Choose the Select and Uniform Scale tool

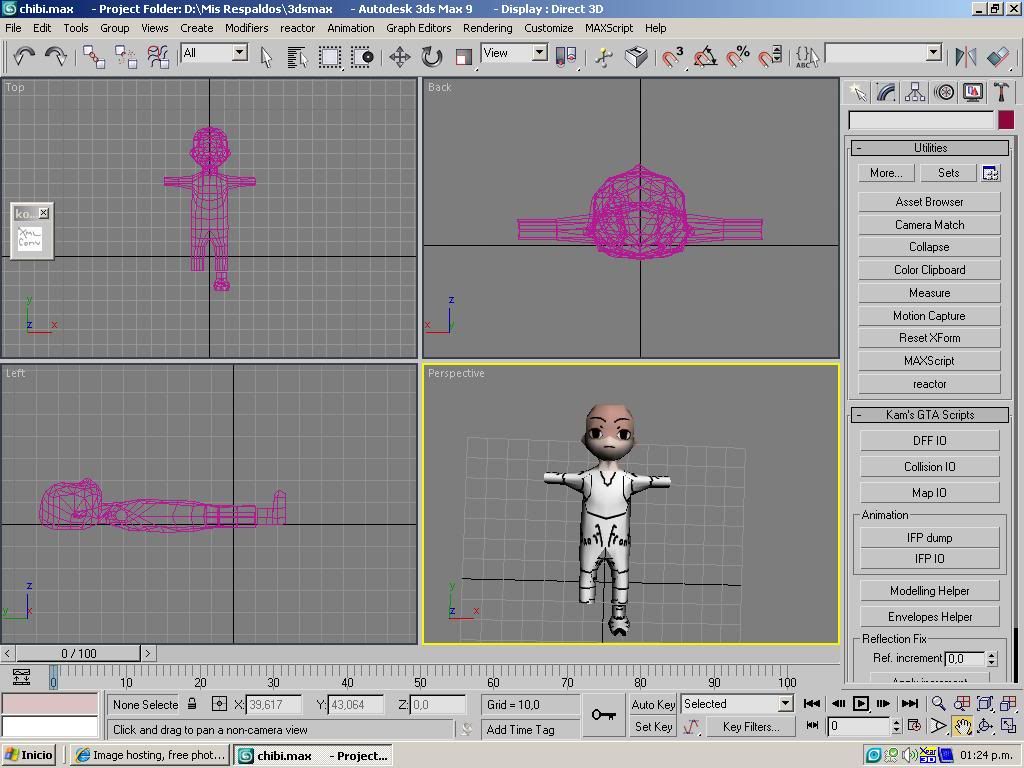pyautogui.click(x=463, y=57)
